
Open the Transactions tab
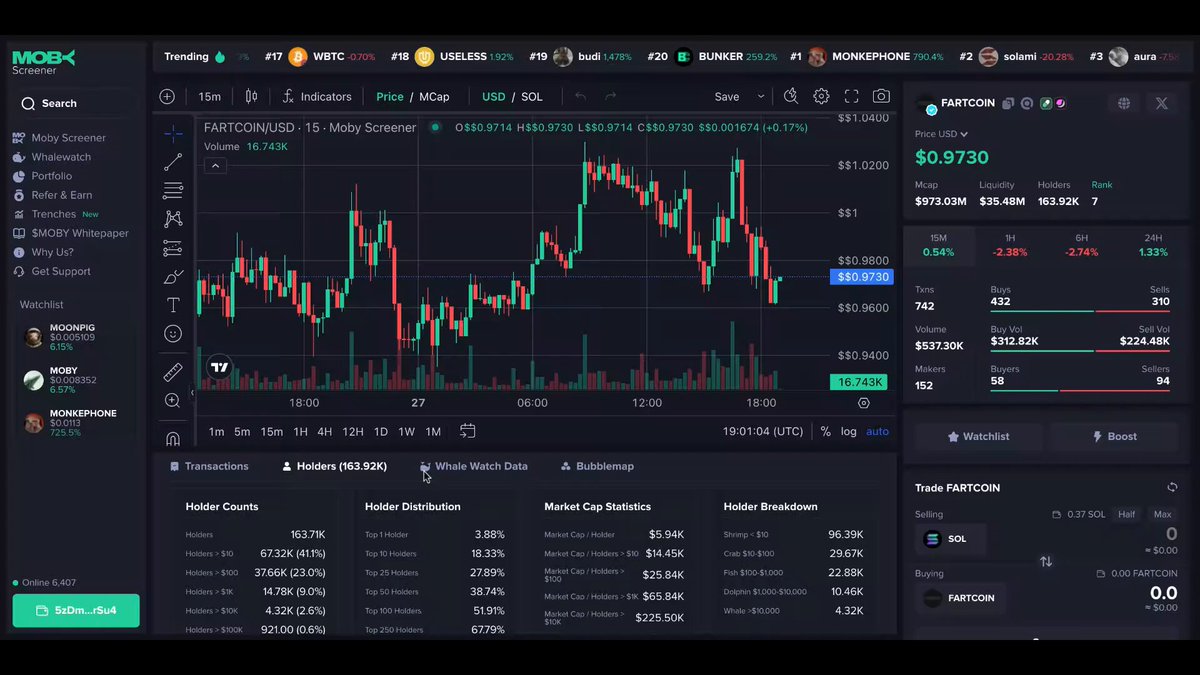[209, 466]
